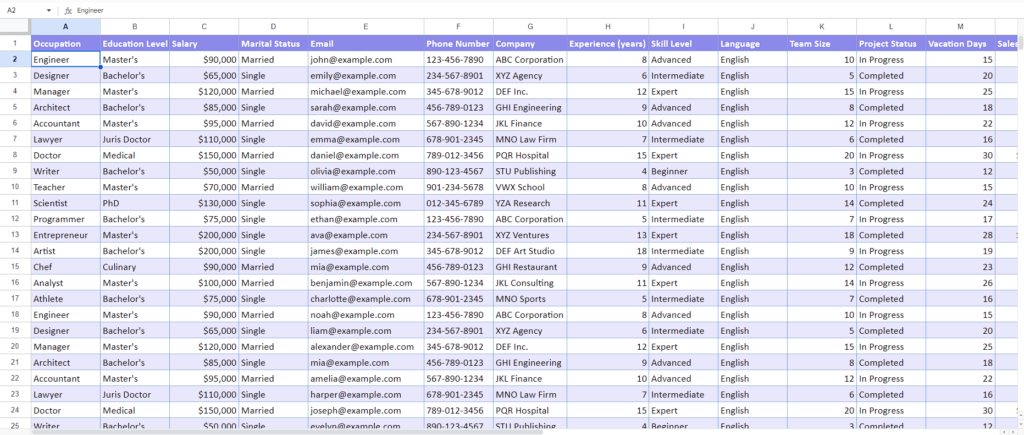This screenshot has width=1024, height=435.
Task: Click the JKL Consulting company cell
Action: [530, 283]
